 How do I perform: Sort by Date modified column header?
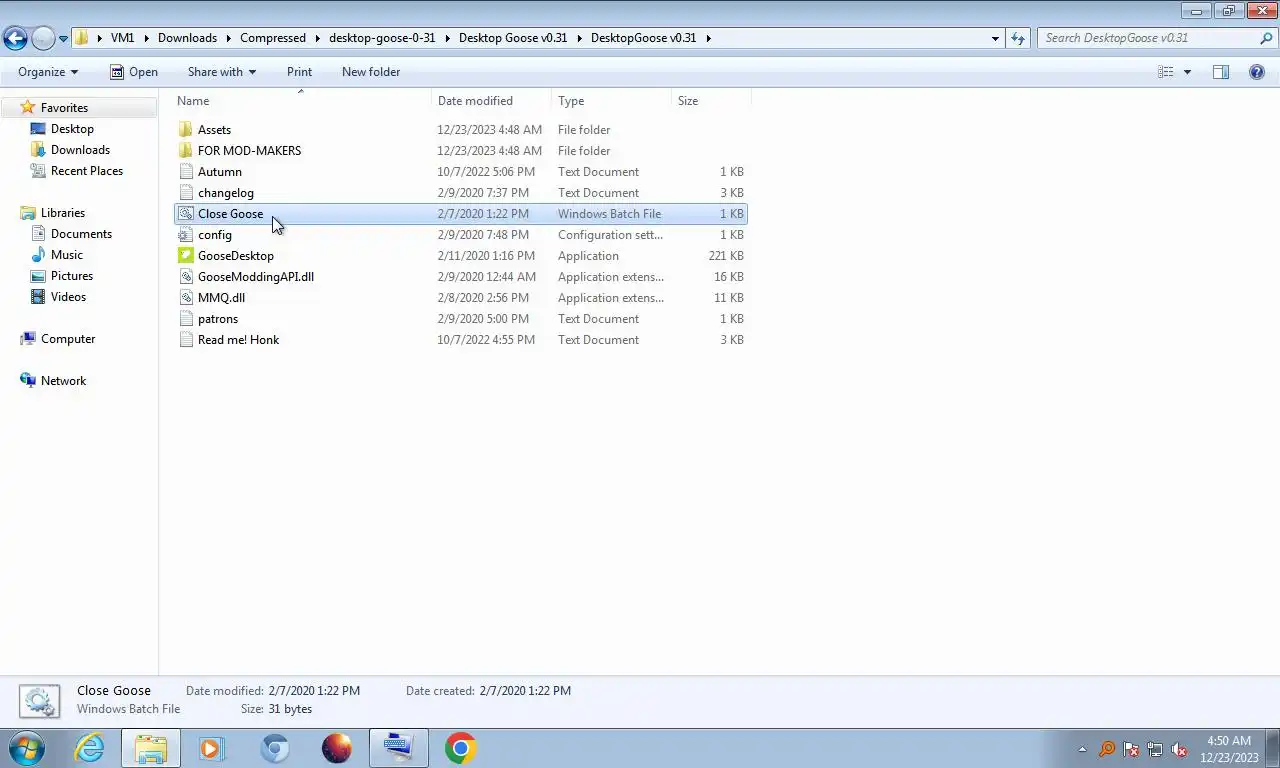click(492, 101)
